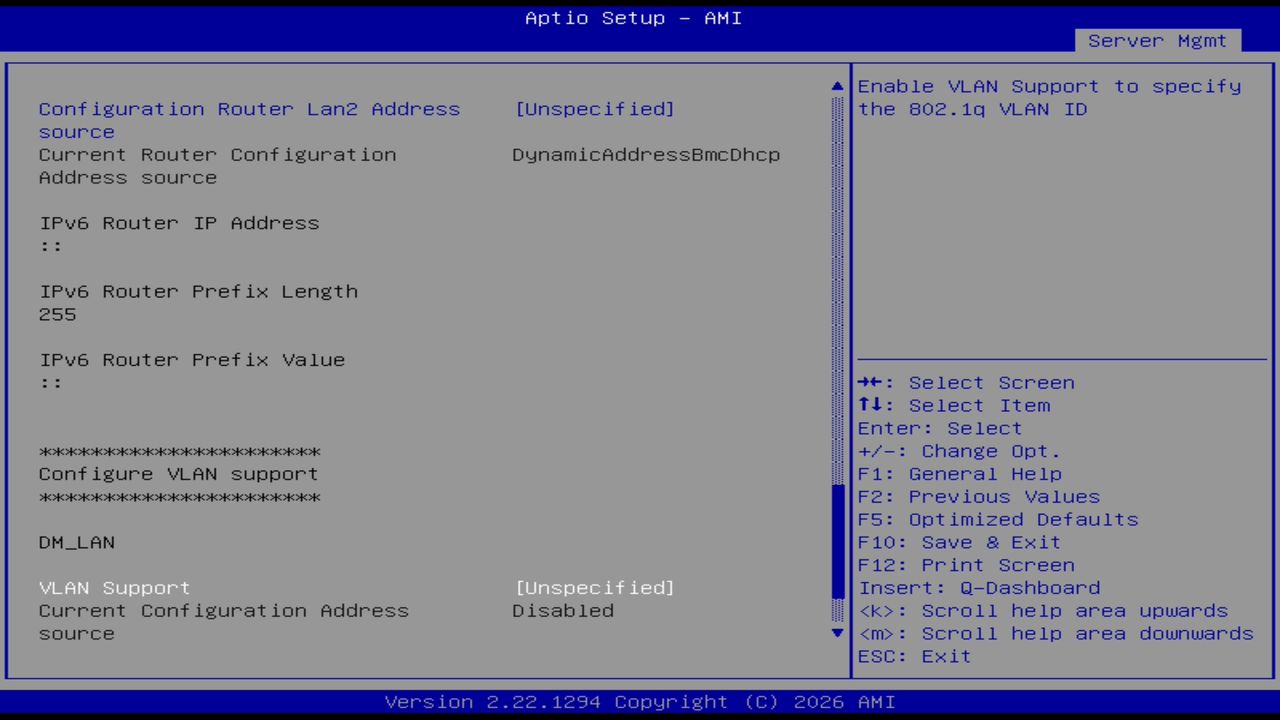Viewport: 1280px width, 720px height.
Task: Select the IPv6 Router Prefix Length field
Action: [198, 291]
